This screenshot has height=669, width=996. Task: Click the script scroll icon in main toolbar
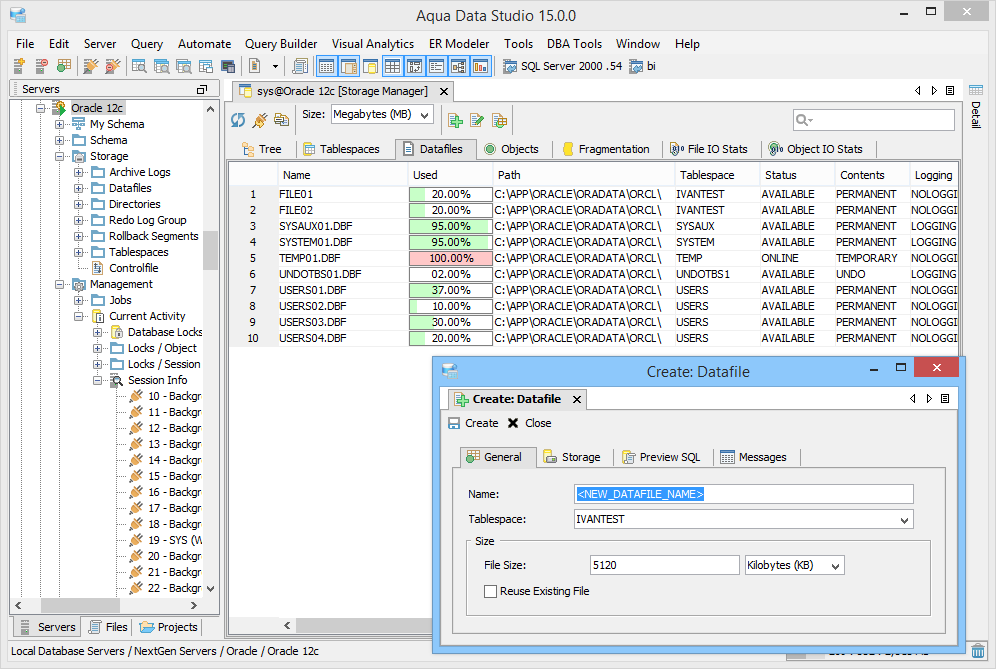pyautogui.click(x=299, y=66)
